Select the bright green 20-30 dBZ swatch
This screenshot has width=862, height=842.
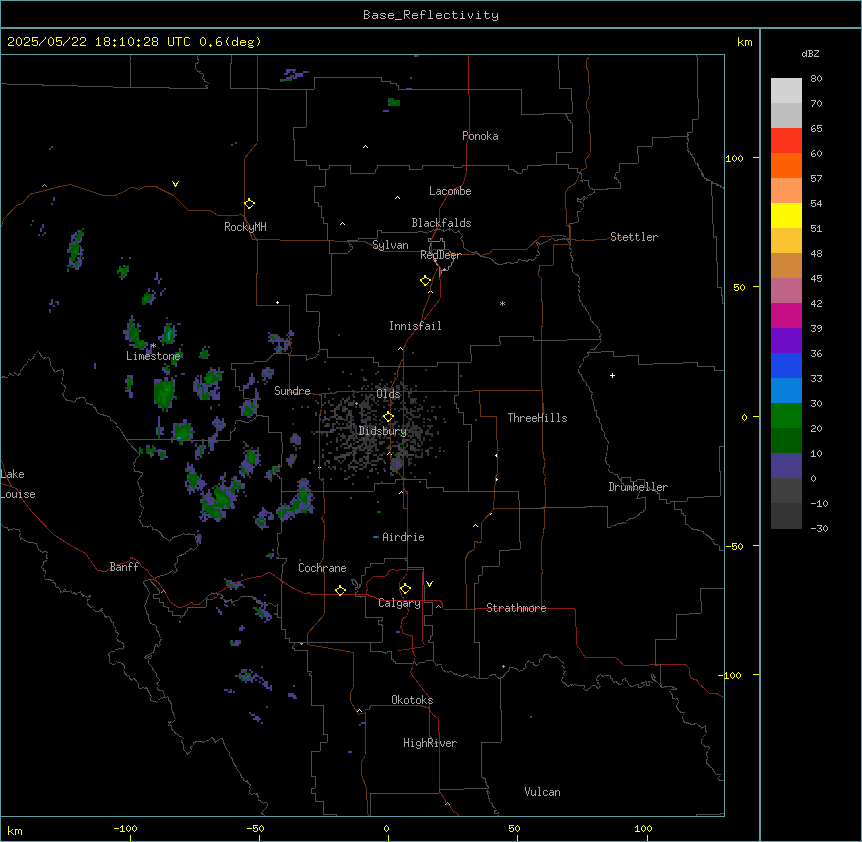pos(786,416)
